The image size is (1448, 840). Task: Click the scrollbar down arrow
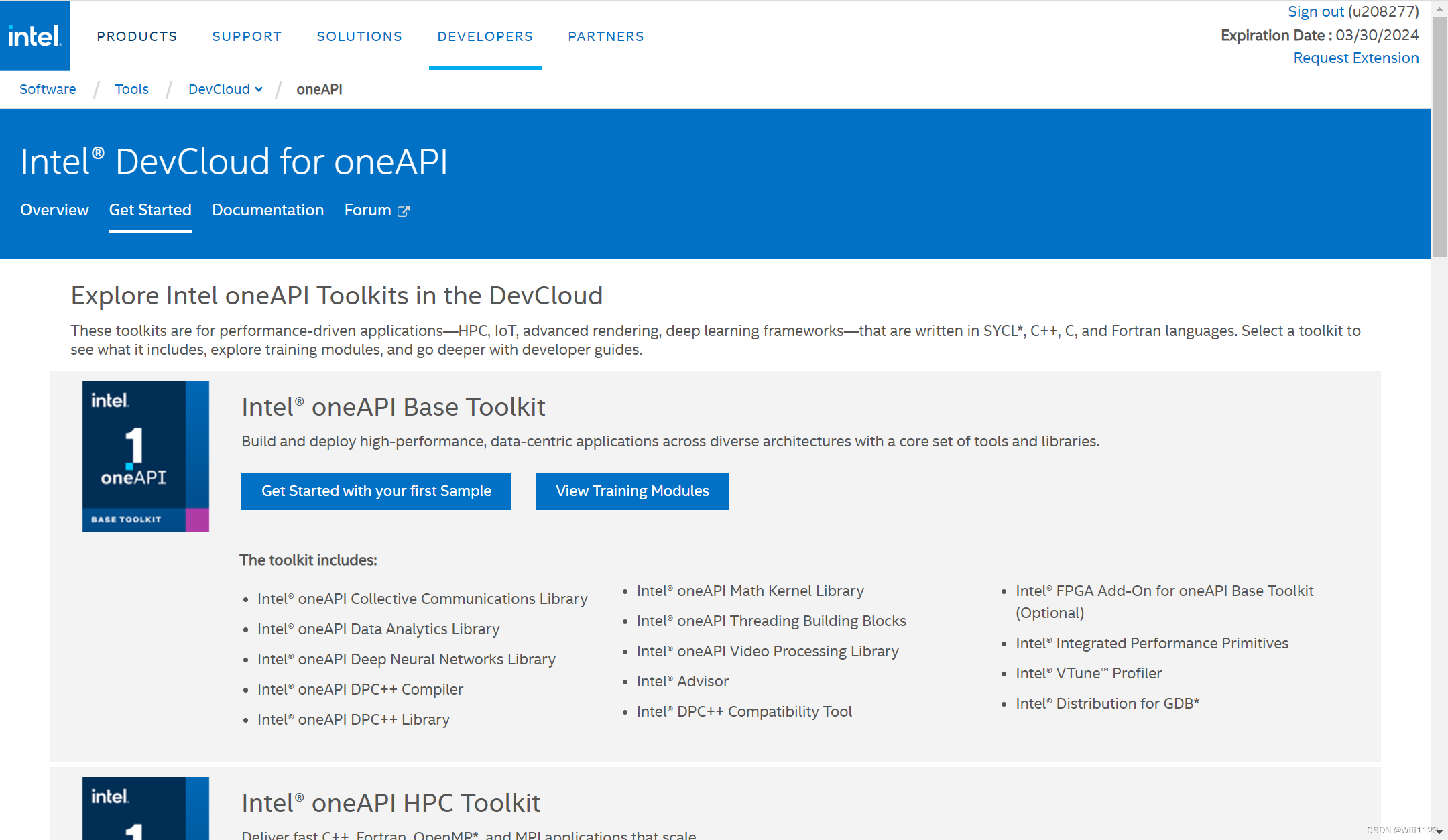(x=1439, y=831)
